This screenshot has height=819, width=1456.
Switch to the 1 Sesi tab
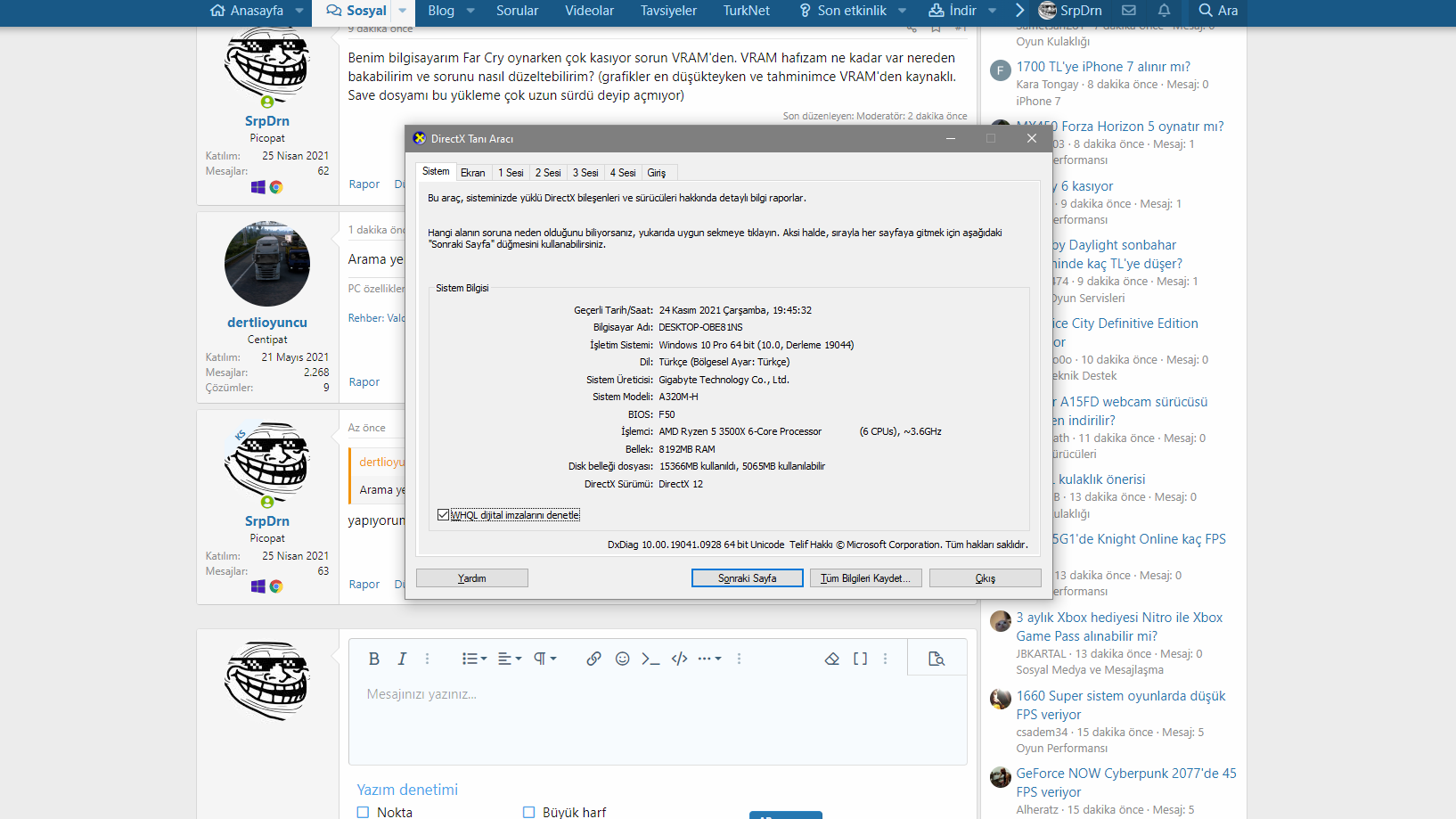(x=511, y=173)
